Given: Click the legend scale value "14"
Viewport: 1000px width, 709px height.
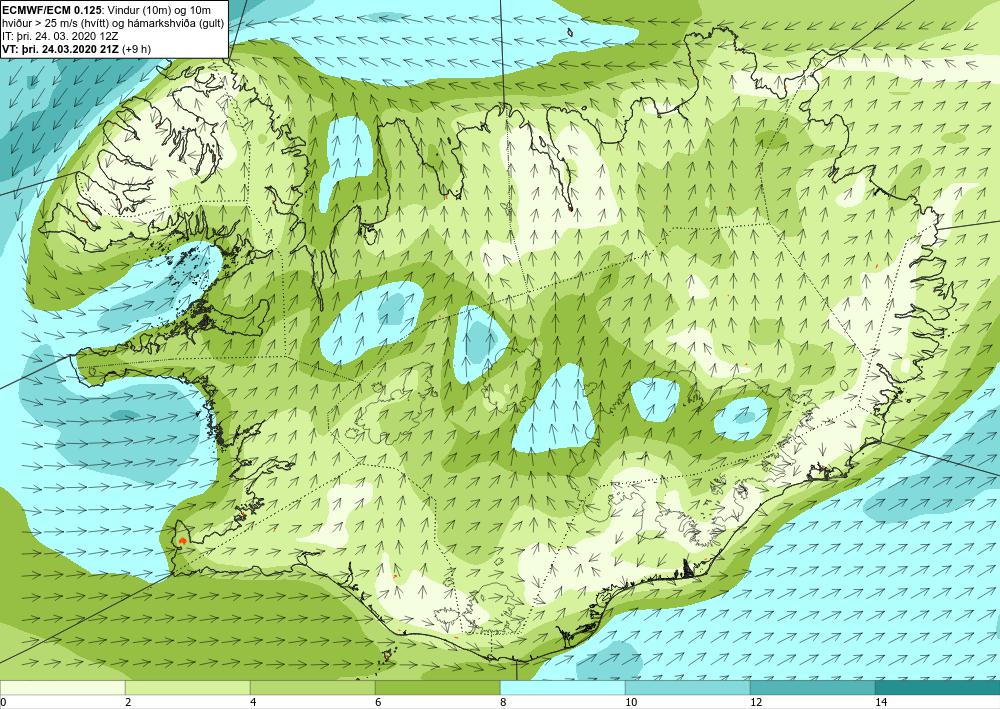Looking at the screenshot, I should (x=881, y=702).
